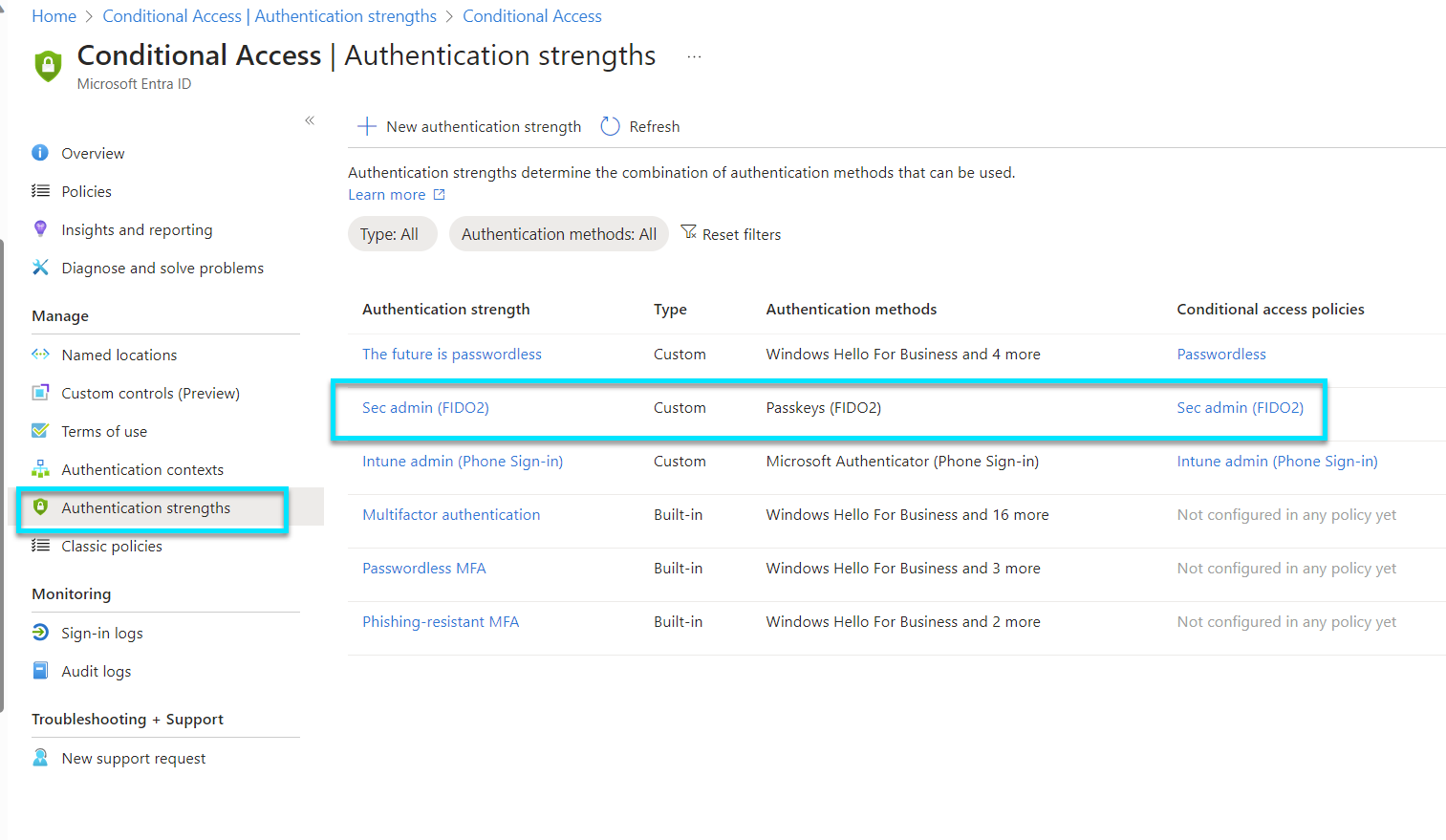Viewport: 1446px width, 840px height.
Task: Click the Type column header
Action: pos(670,309)
